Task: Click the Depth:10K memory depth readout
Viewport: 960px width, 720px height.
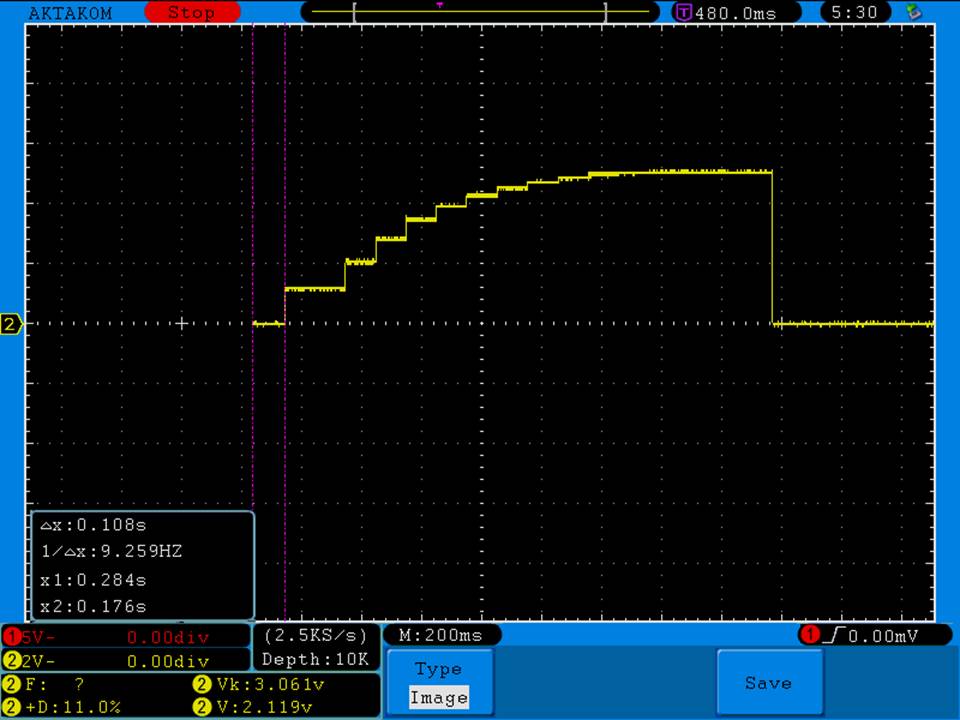Action: pos(315,660)
